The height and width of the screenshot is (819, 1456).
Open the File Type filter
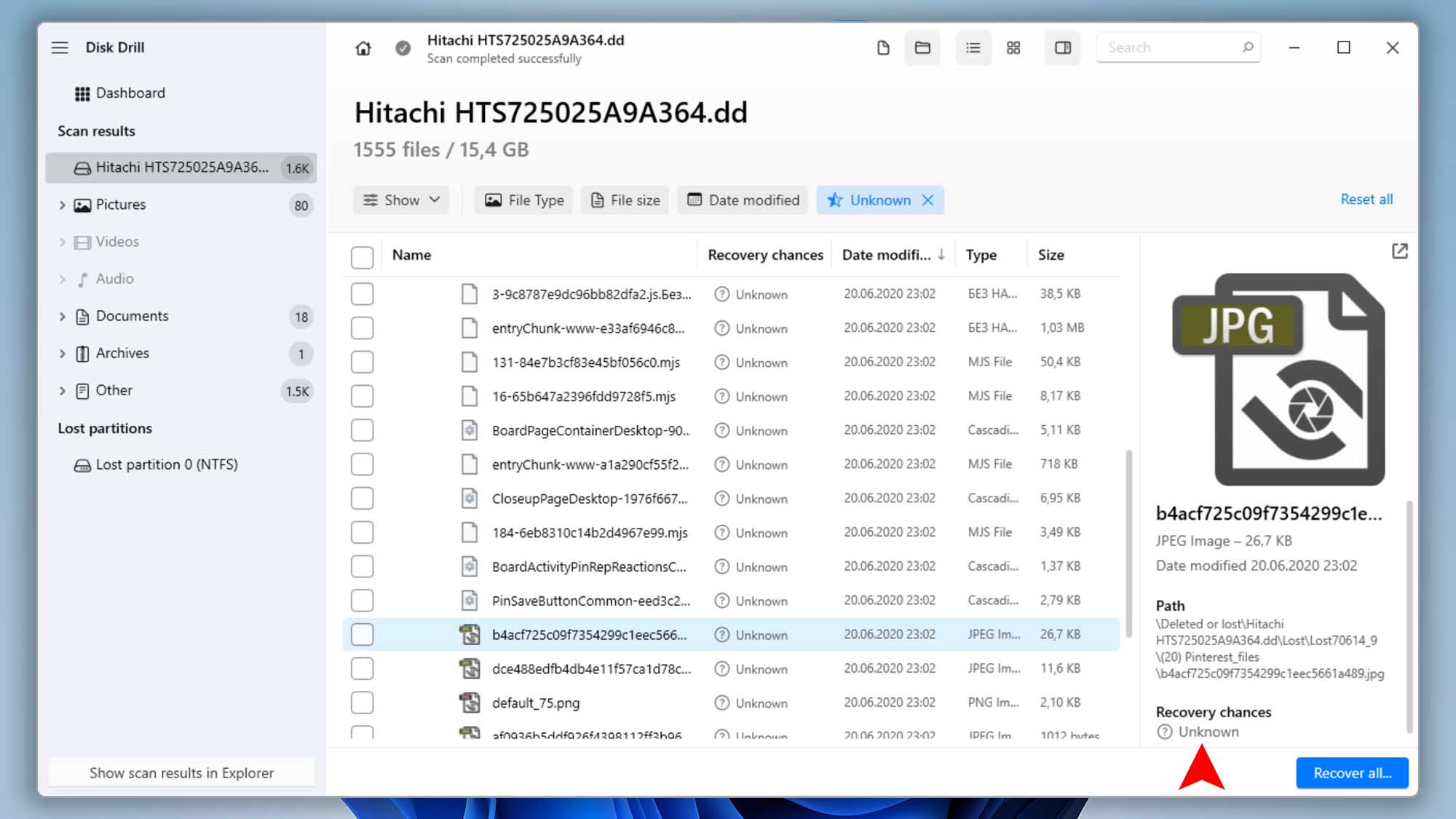pos(524,200)
